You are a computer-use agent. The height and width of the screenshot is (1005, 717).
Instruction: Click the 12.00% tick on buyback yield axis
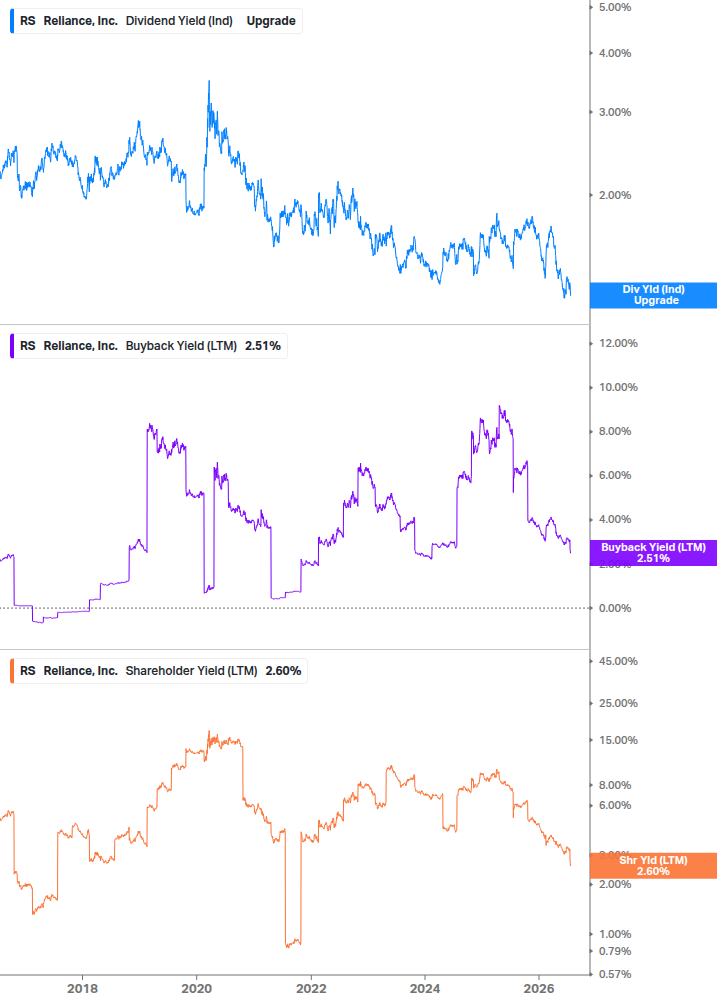[618, 344]
